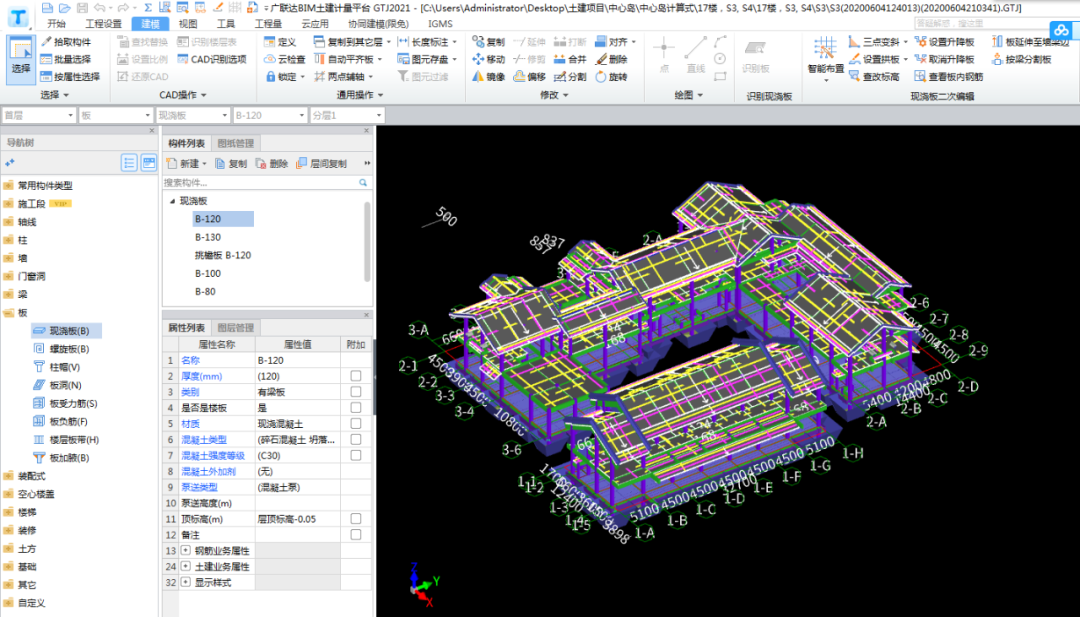This screenshot has height=617, width=1080.
Task: Toggle 附加 checkbox for 是否是楼板 row
Action: pos(355,408)
